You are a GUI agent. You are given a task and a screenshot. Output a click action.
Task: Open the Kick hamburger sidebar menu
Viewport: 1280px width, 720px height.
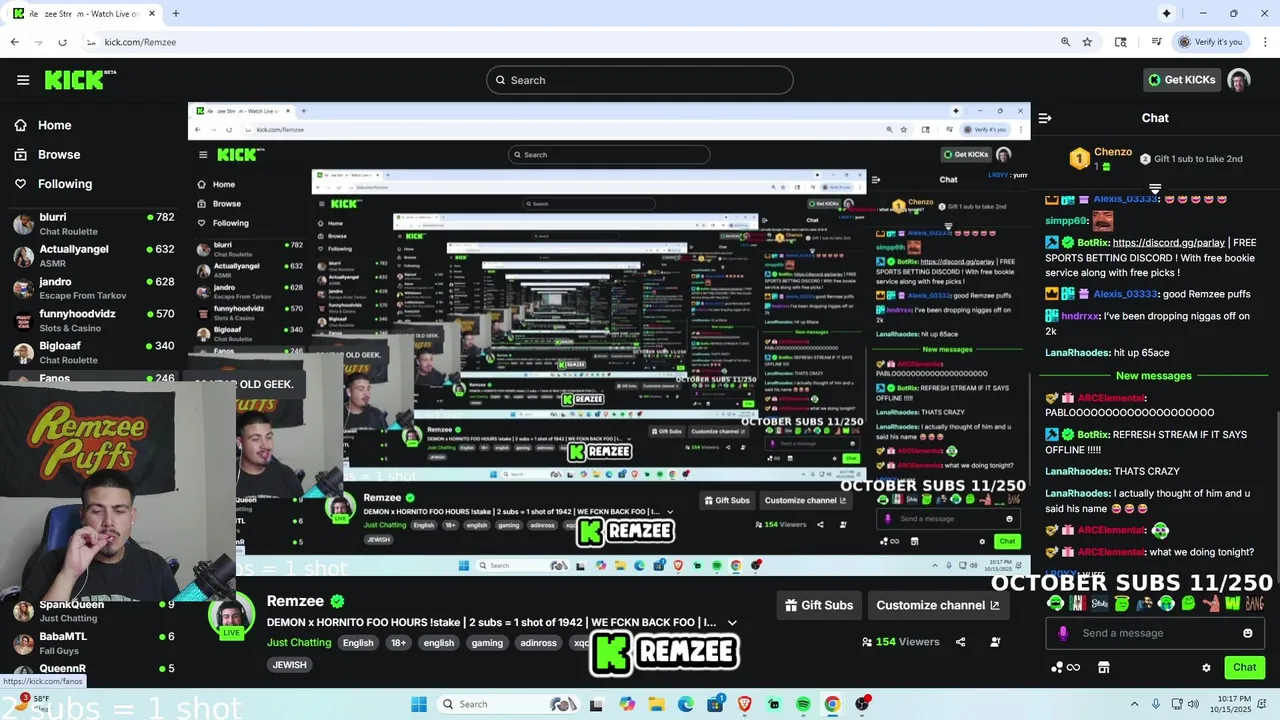(x=23, y=80)
